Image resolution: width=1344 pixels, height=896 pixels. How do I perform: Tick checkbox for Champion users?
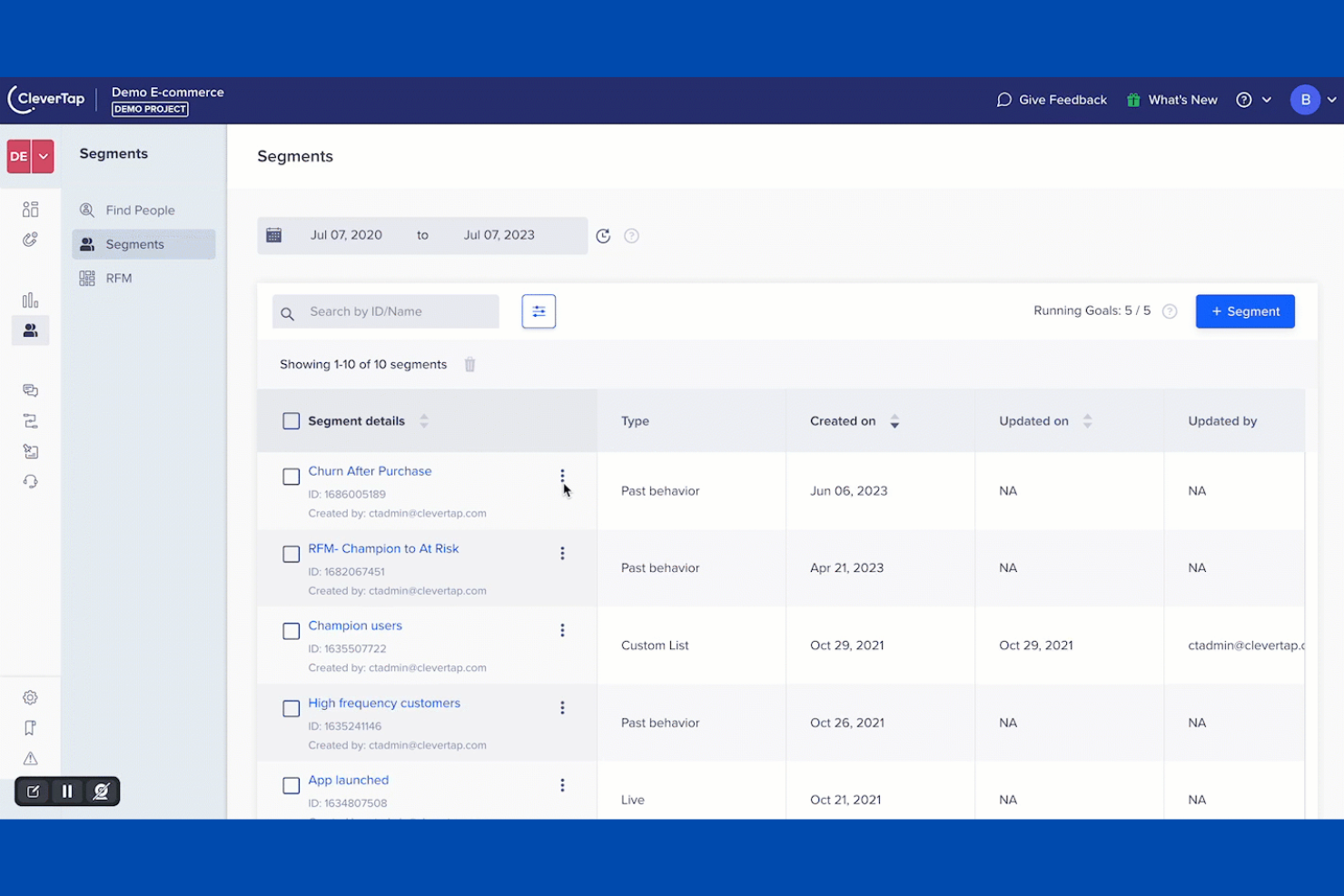tap(291, 631)
